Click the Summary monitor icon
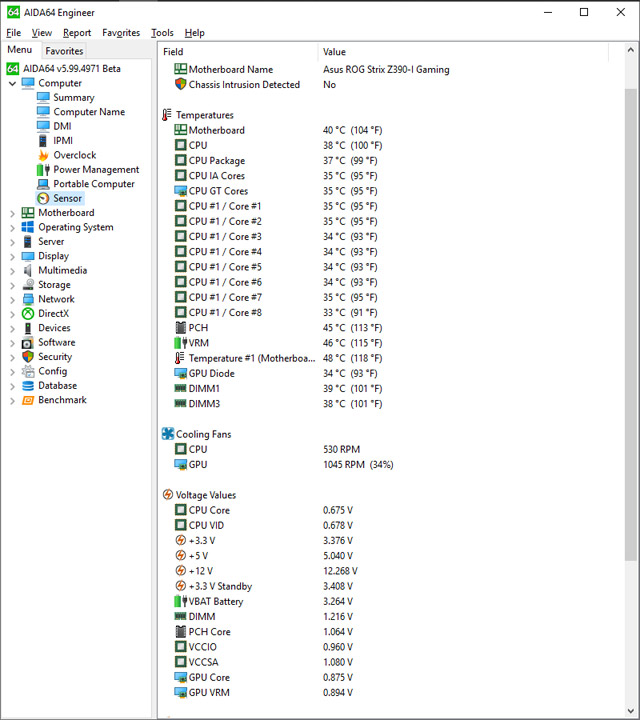Screen dimensions: 640x720 [x=43, y=97]
